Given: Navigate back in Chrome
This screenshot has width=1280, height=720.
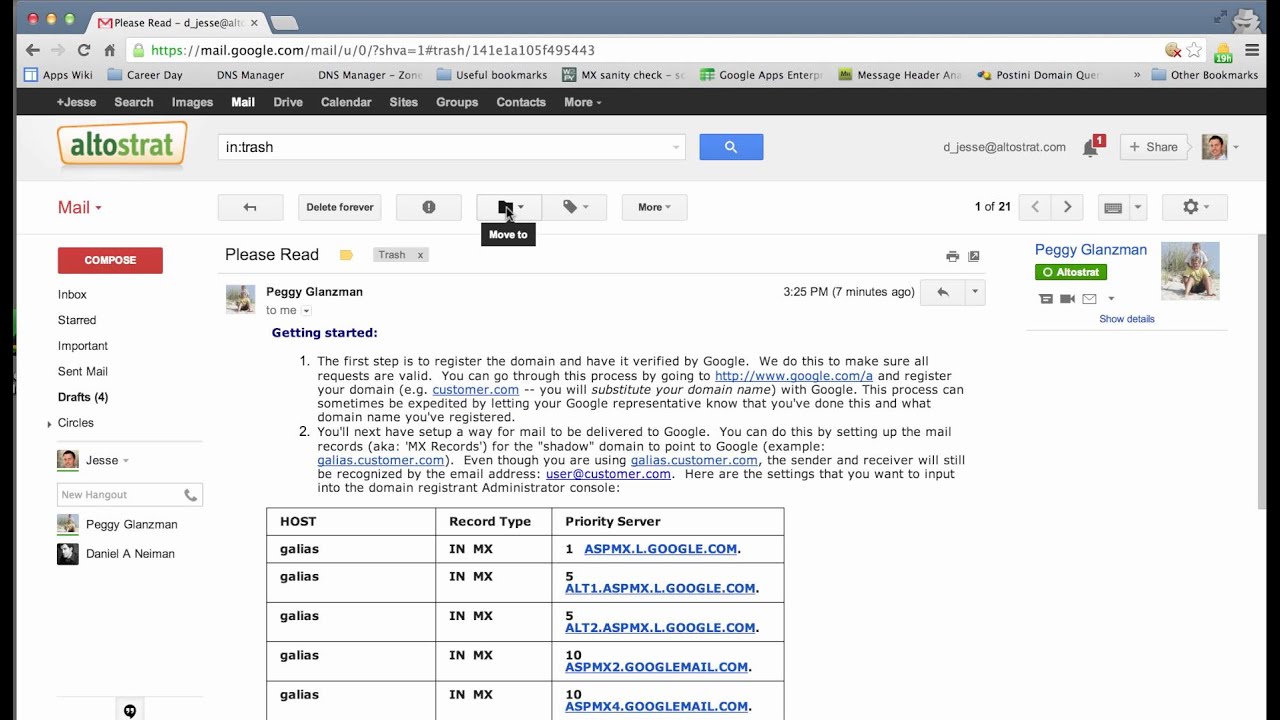Looking at the screenshot, I should [x=33, y=50].
